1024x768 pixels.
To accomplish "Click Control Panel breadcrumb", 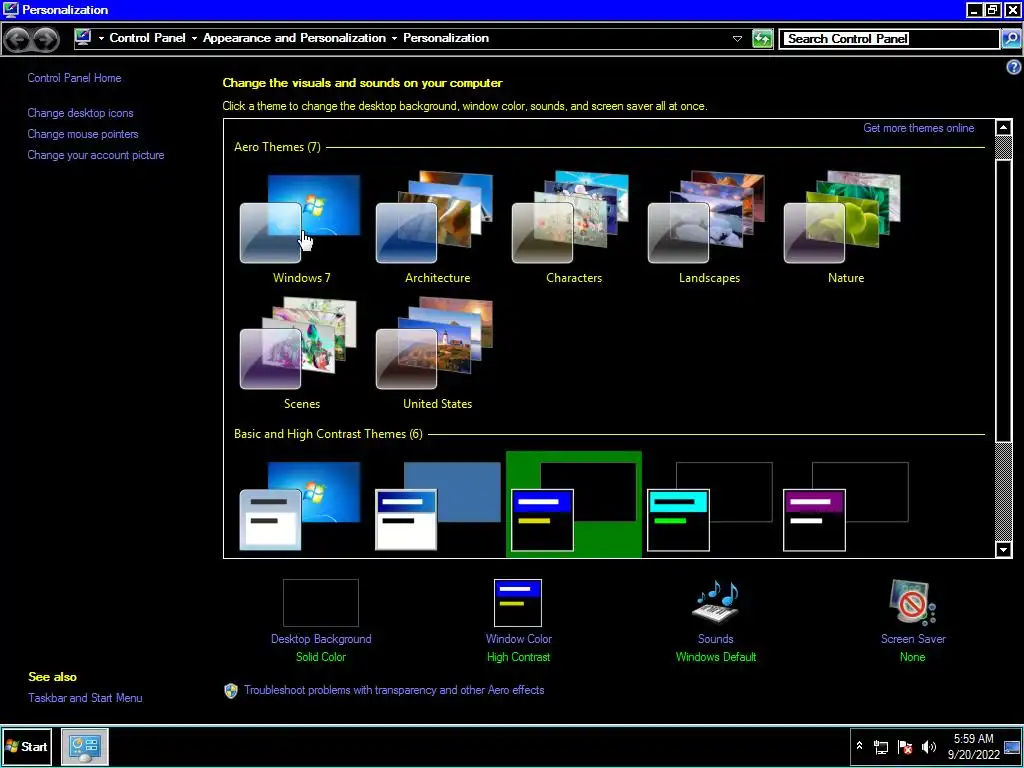I will [x=148, y=38].
